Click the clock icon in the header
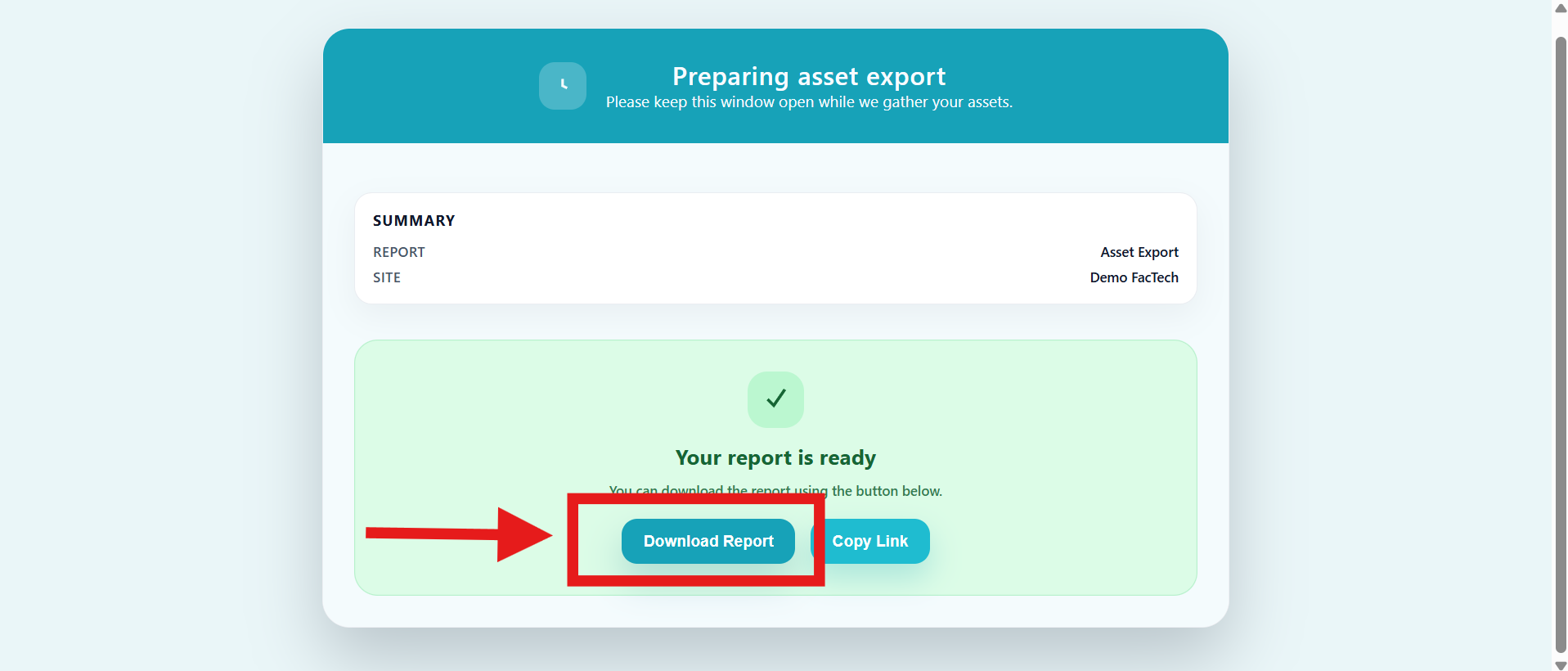The image size is (1568, 671). (x=563, y=86)
